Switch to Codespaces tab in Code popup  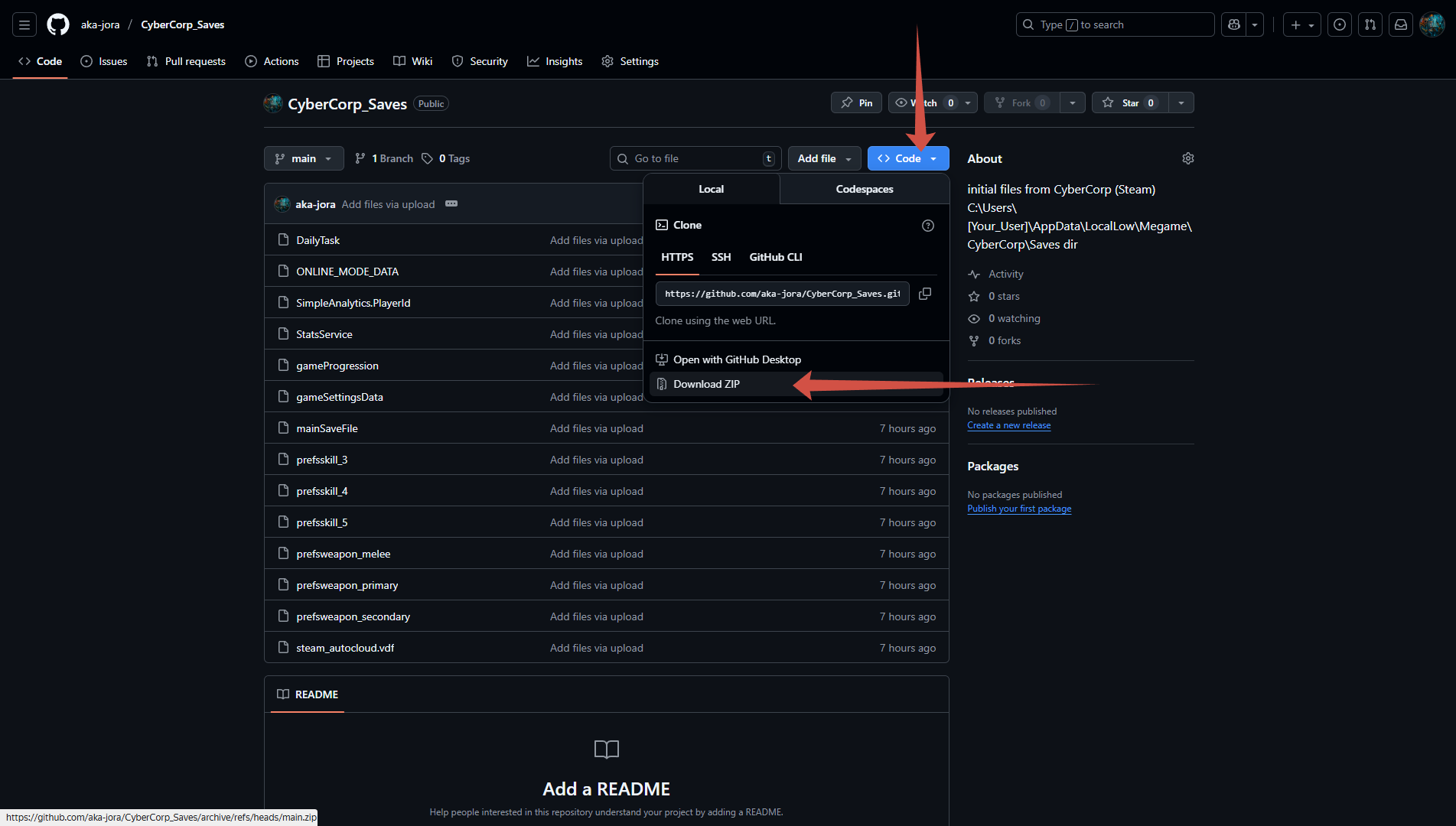point(865,189)
